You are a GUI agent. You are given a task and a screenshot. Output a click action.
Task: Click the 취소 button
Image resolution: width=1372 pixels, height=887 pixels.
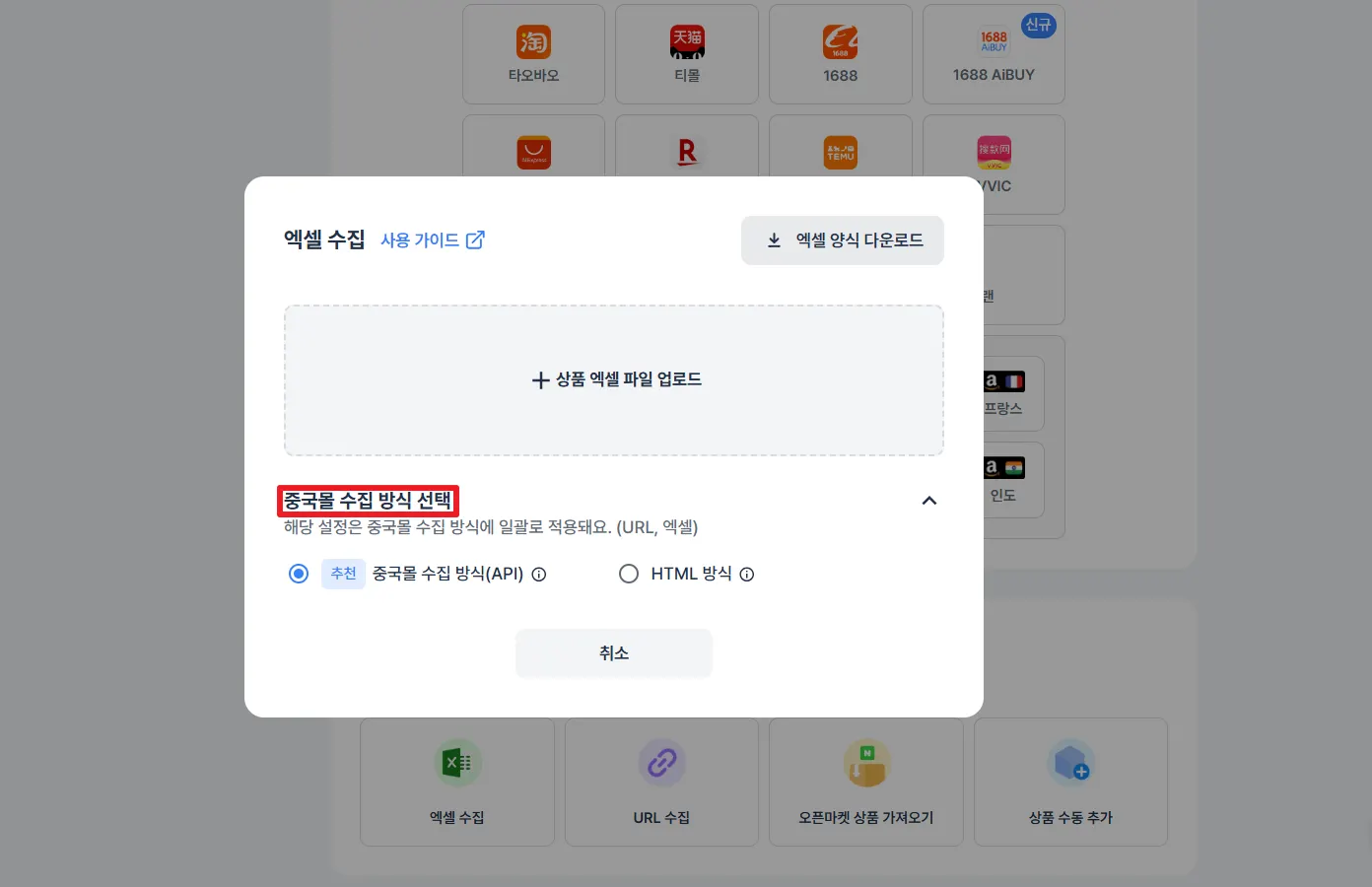[614, 653]
